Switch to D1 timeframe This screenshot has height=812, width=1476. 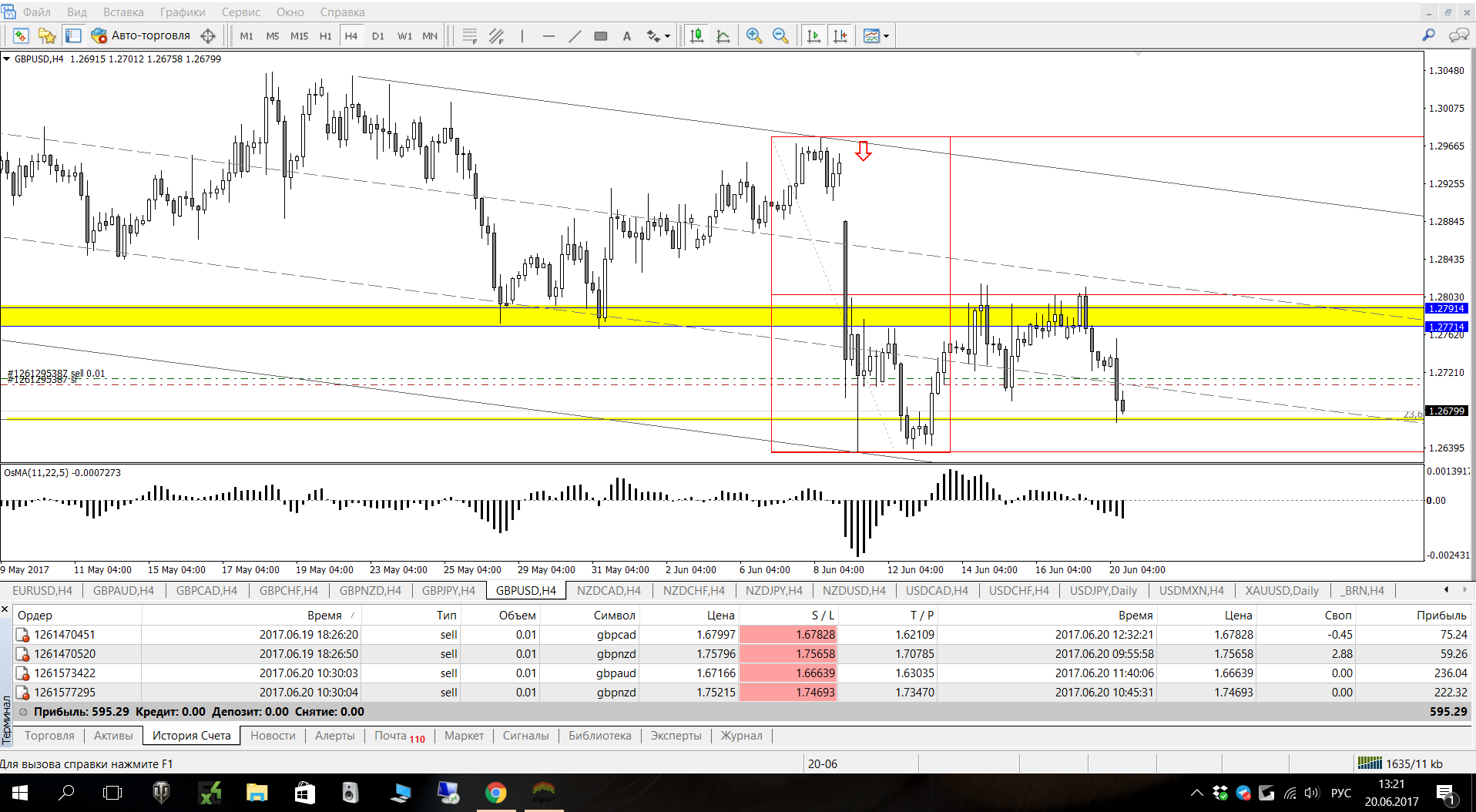(378, 36)
